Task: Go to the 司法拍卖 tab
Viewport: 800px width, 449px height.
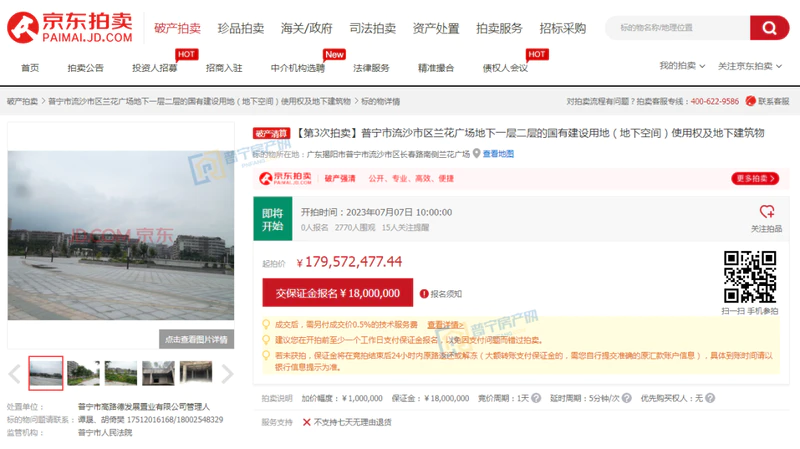Action: [x=372, y=28]
